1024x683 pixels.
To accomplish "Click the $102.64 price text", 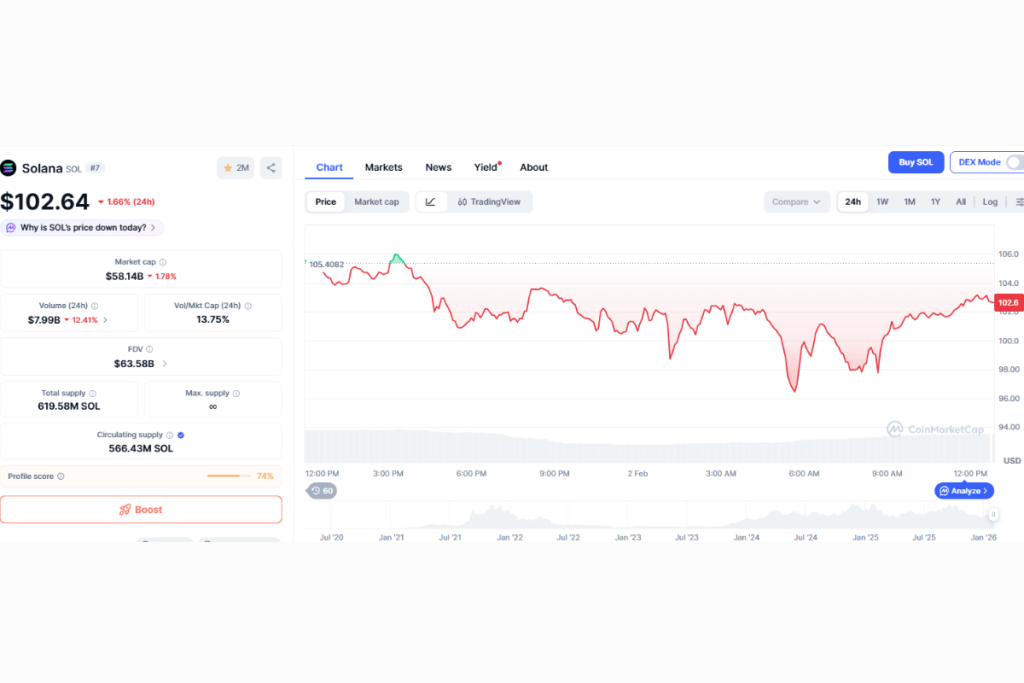I will pos(44,201).
